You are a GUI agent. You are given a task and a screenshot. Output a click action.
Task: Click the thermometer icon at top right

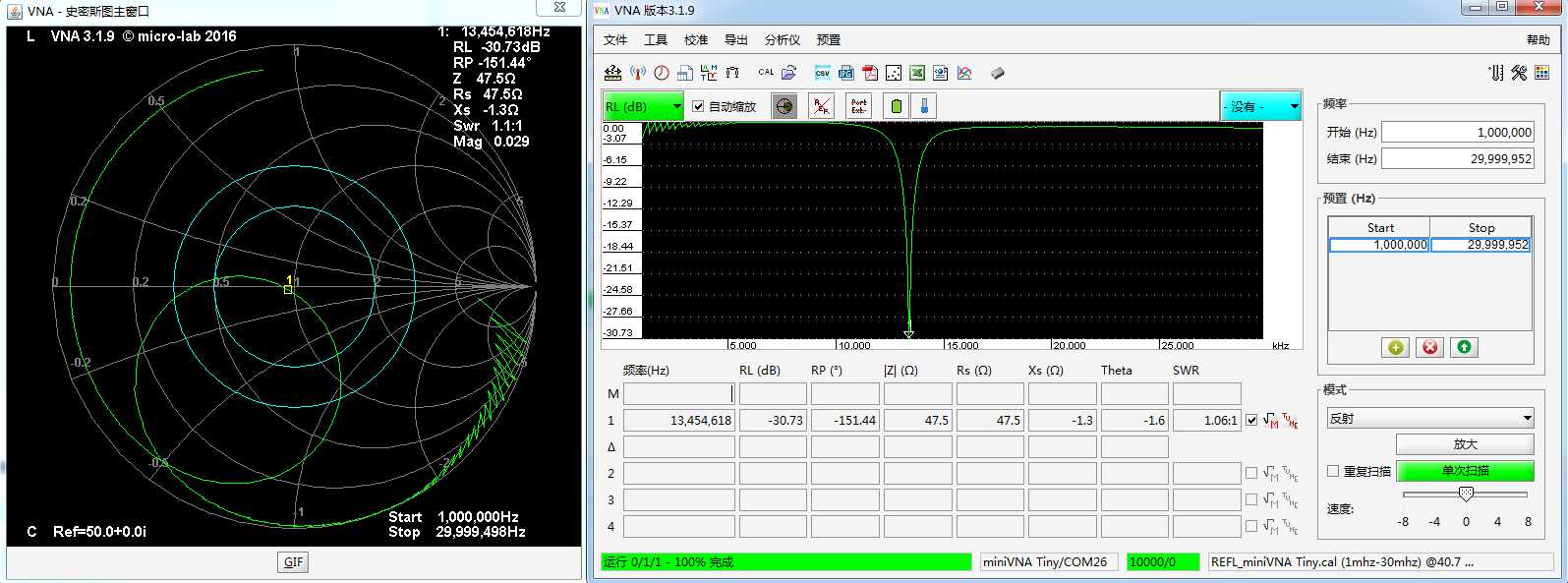point(1496,73)
